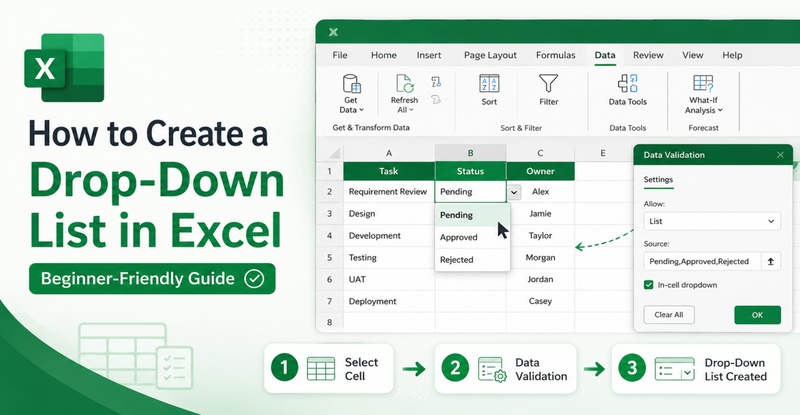This screenshot has height=415, width=800.
Task: Expand the What-If Analysis chevron
Action: click(x=720, y=110)
